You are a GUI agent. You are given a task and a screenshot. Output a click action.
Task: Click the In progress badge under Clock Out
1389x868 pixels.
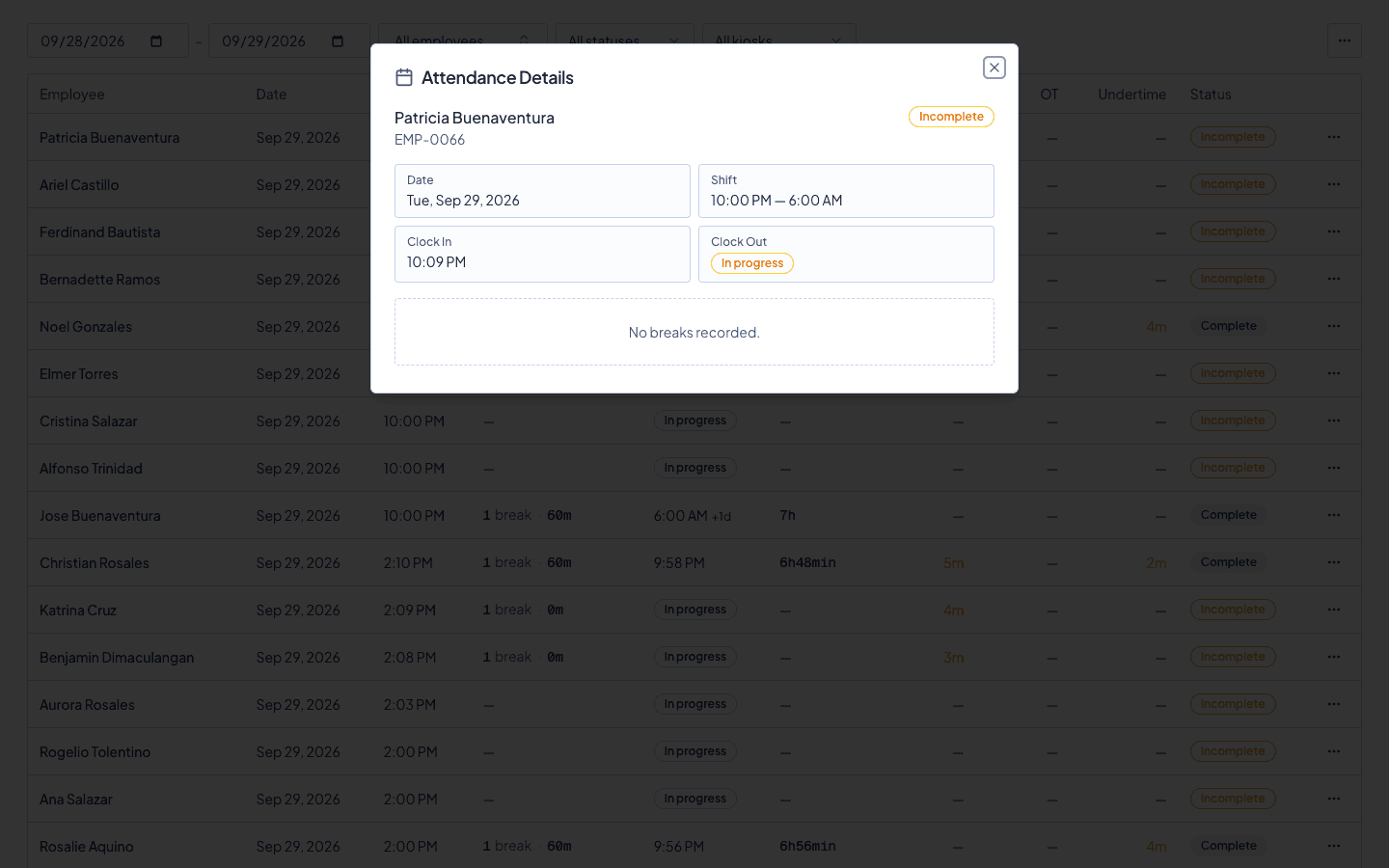(x=752, y=263)
